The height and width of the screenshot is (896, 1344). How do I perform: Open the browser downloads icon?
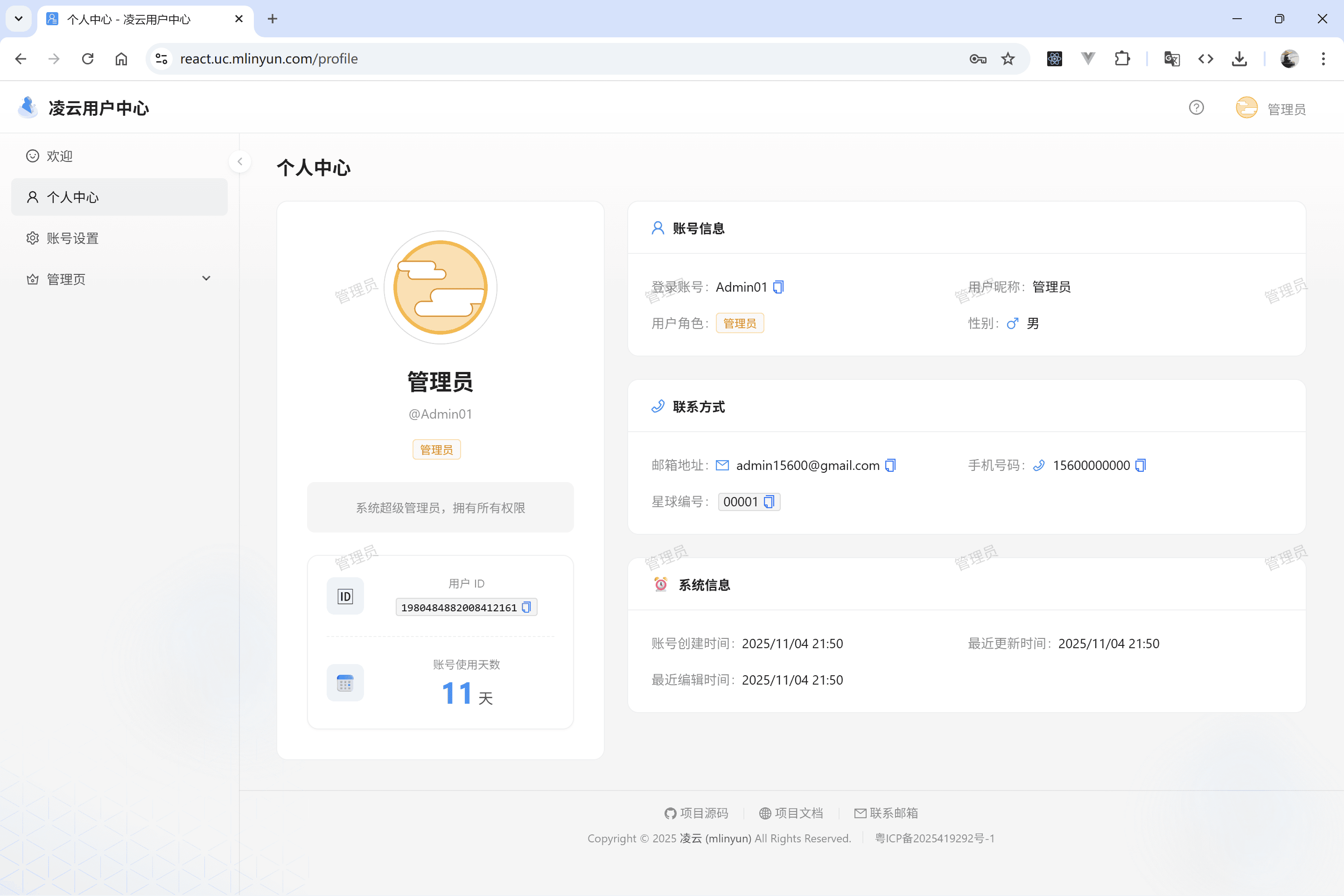[1239, 59]
